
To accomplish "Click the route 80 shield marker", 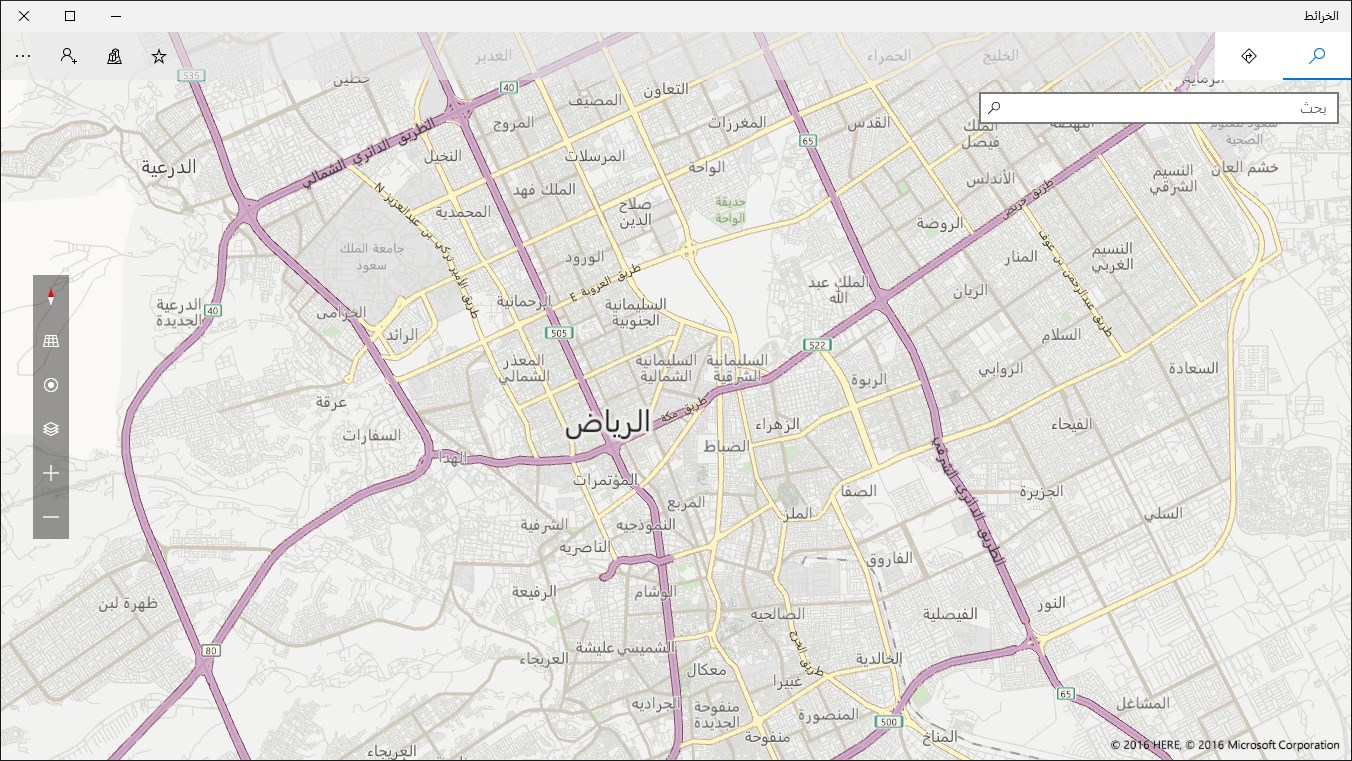I will tap(208, 651).
